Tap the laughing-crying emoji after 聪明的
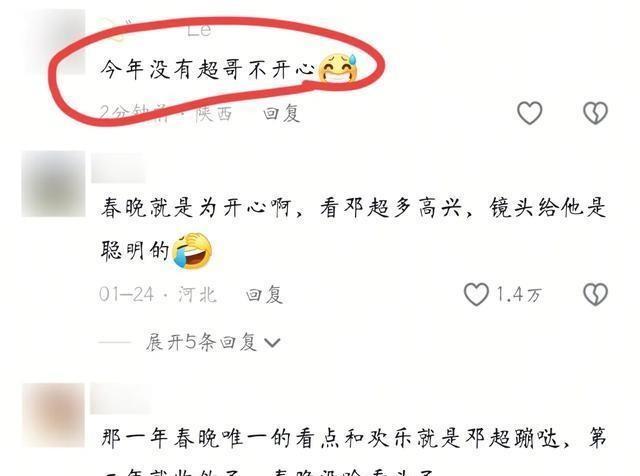This screenshot has height=476, width=640. click(192, 251)
